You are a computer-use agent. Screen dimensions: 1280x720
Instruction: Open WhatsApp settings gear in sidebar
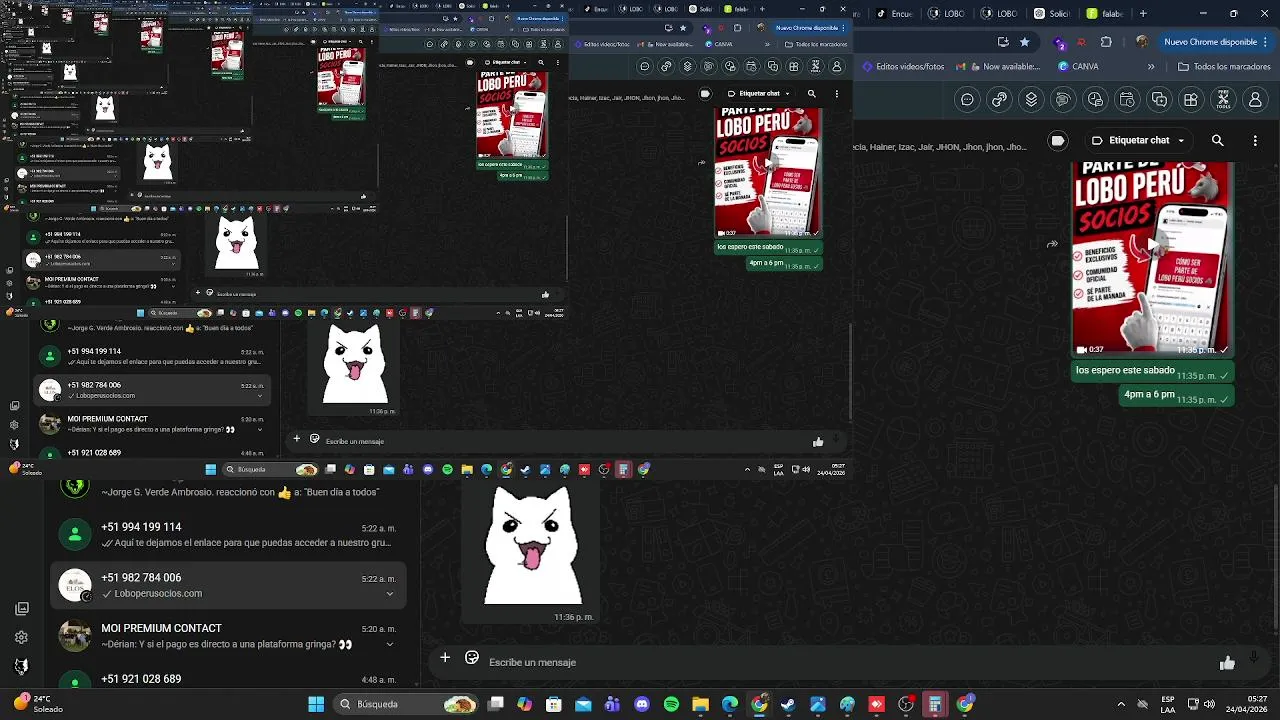tap(22, 637)
